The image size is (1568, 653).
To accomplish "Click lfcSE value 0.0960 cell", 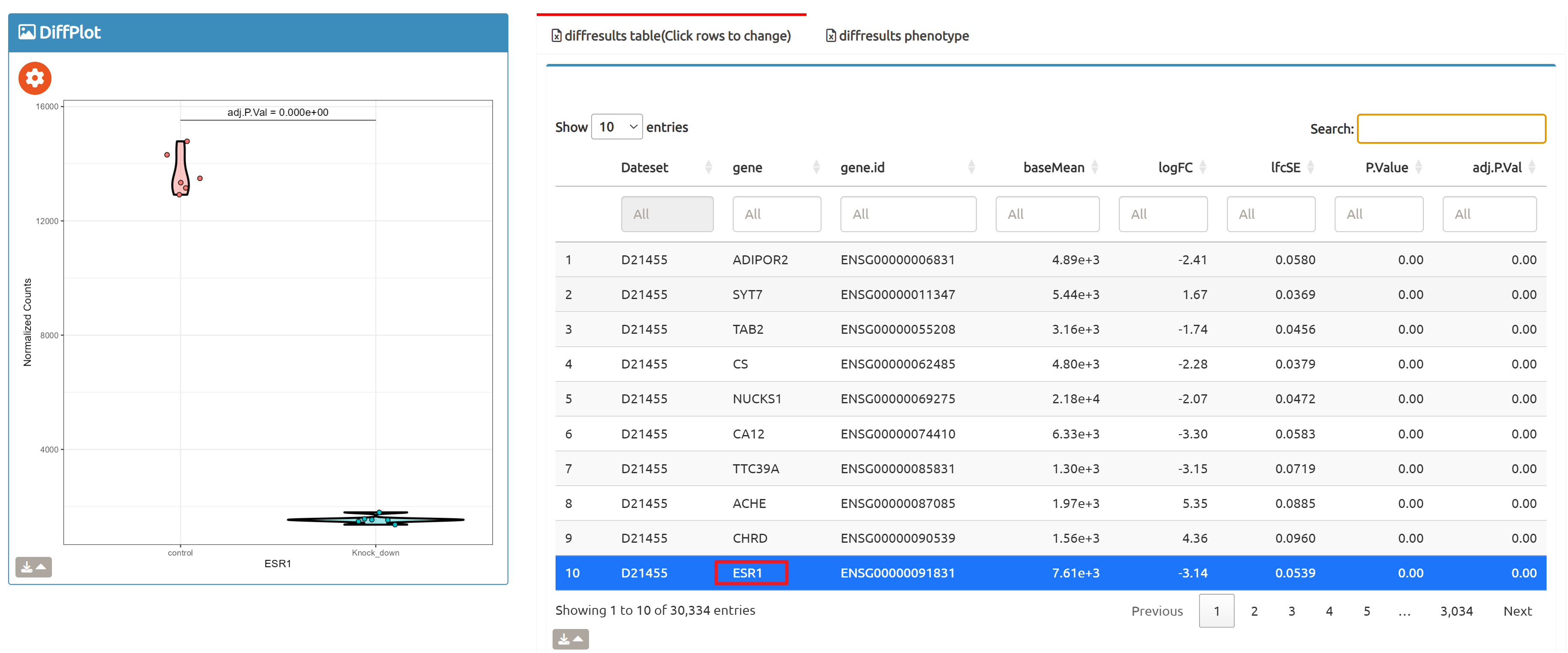I will [x=1295, y=538].
